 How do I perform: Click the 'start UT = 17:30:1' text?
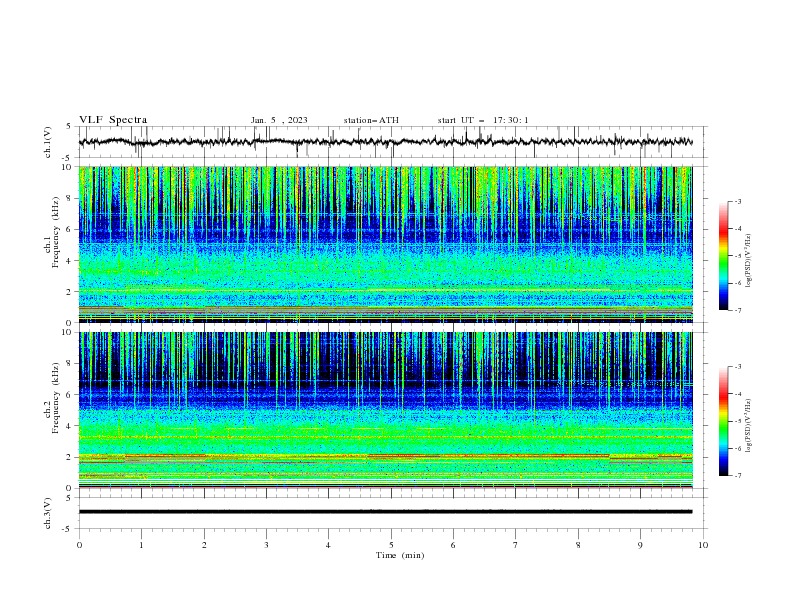tap(483, 120)
